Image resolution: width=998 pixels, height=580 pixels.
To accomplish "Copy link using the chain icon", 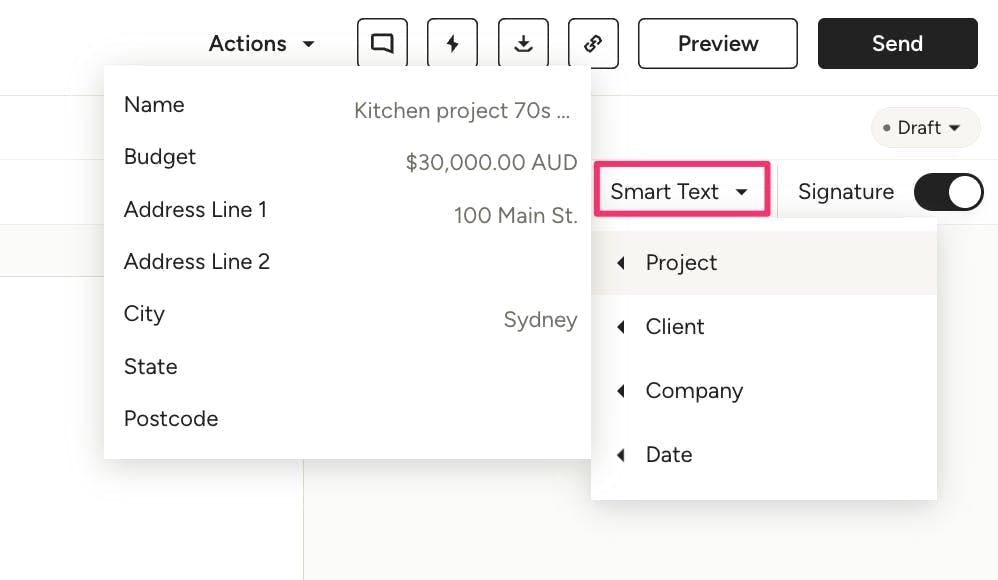I will 593,43.
